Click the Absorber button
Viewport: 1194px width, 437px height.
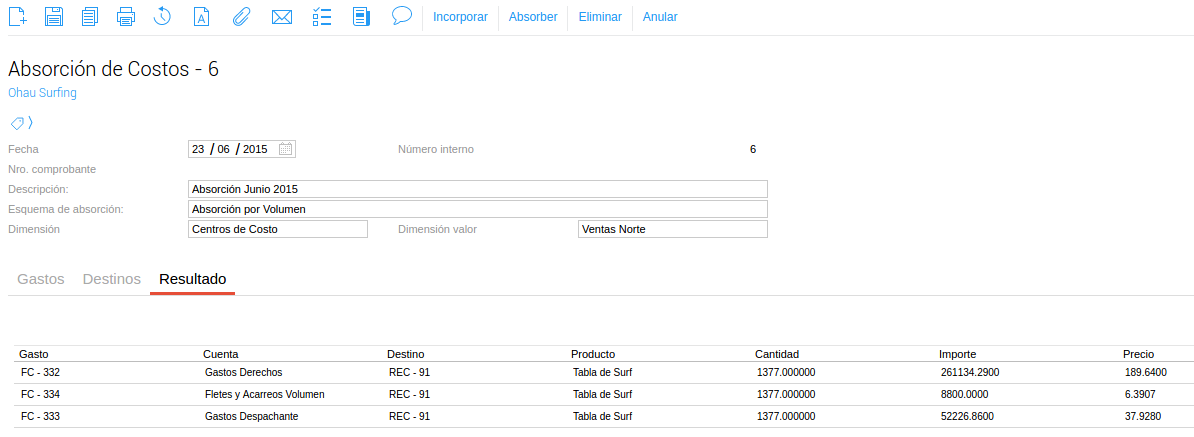point(533,17)
